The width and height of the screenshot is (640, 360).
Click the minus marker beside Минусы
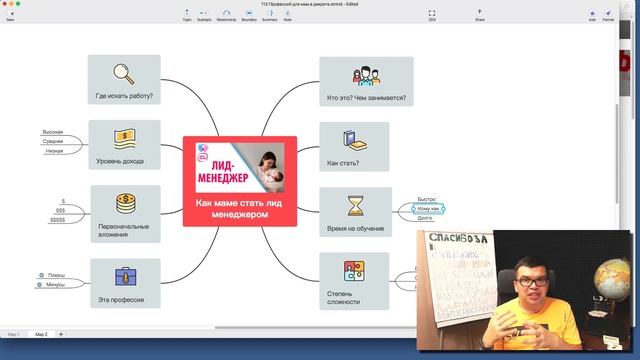(39, 284)
